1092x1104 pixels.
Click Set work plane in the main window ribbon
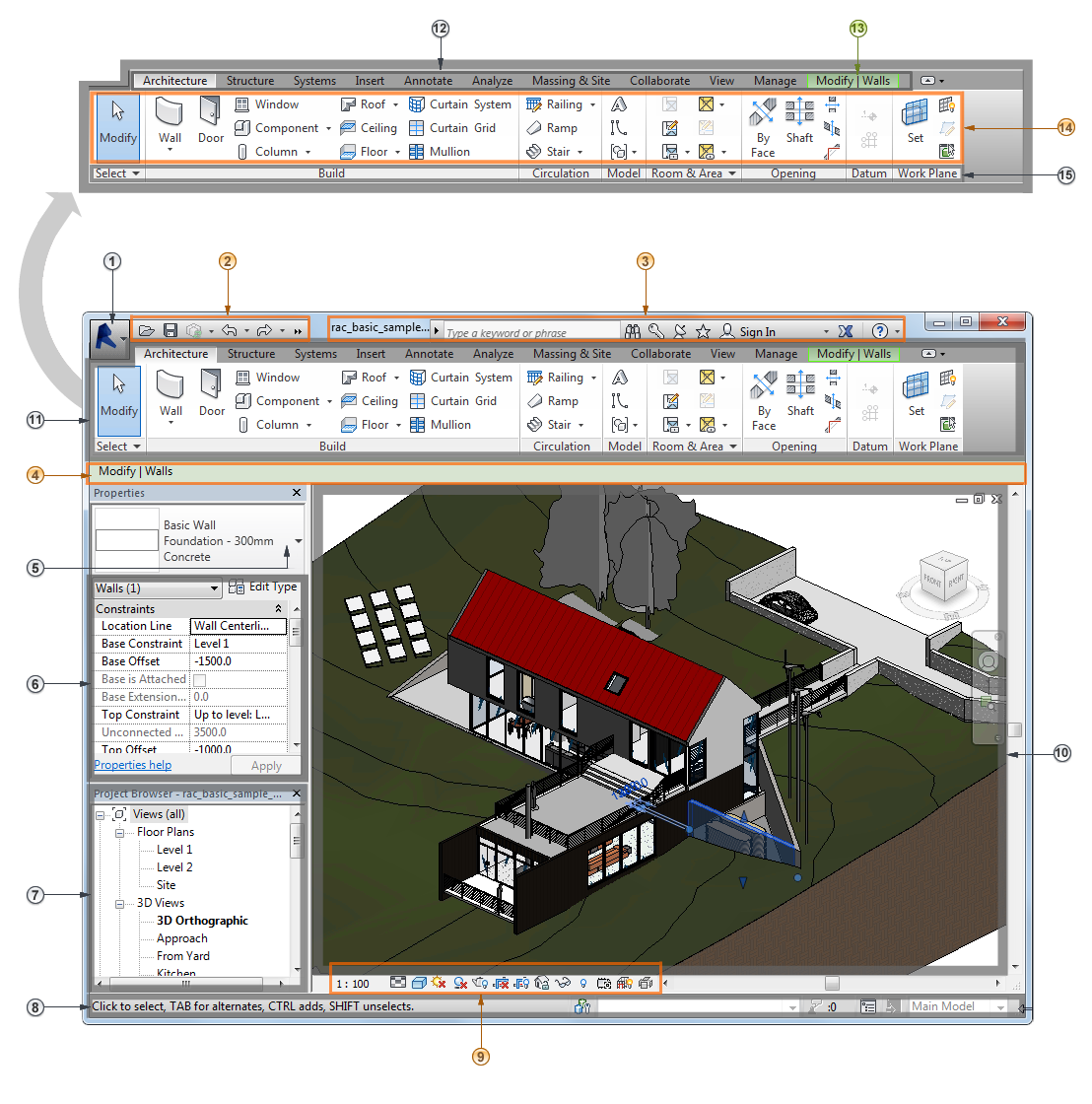(916, 394)
